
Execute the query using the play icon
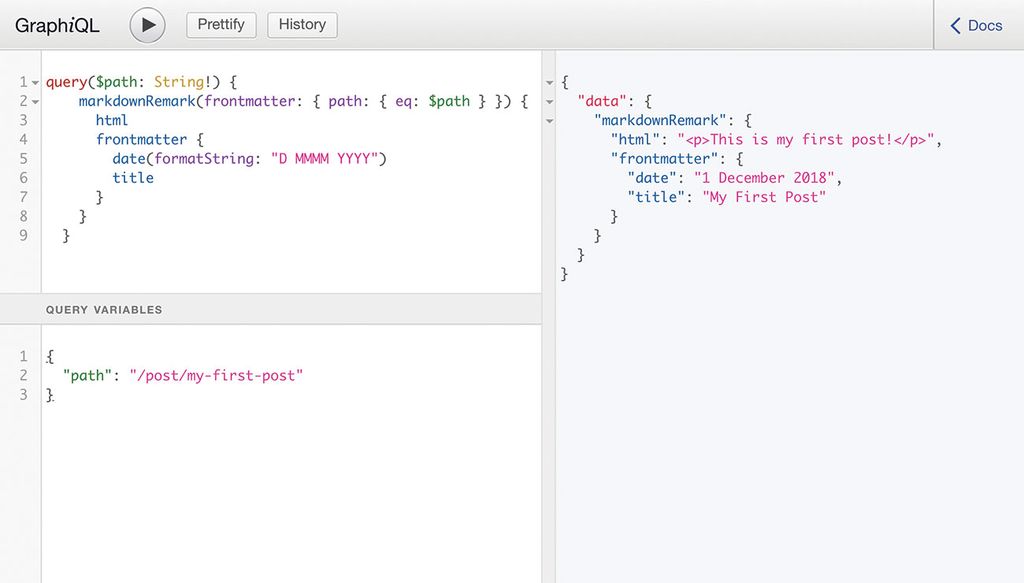click(x=148, y=25)
